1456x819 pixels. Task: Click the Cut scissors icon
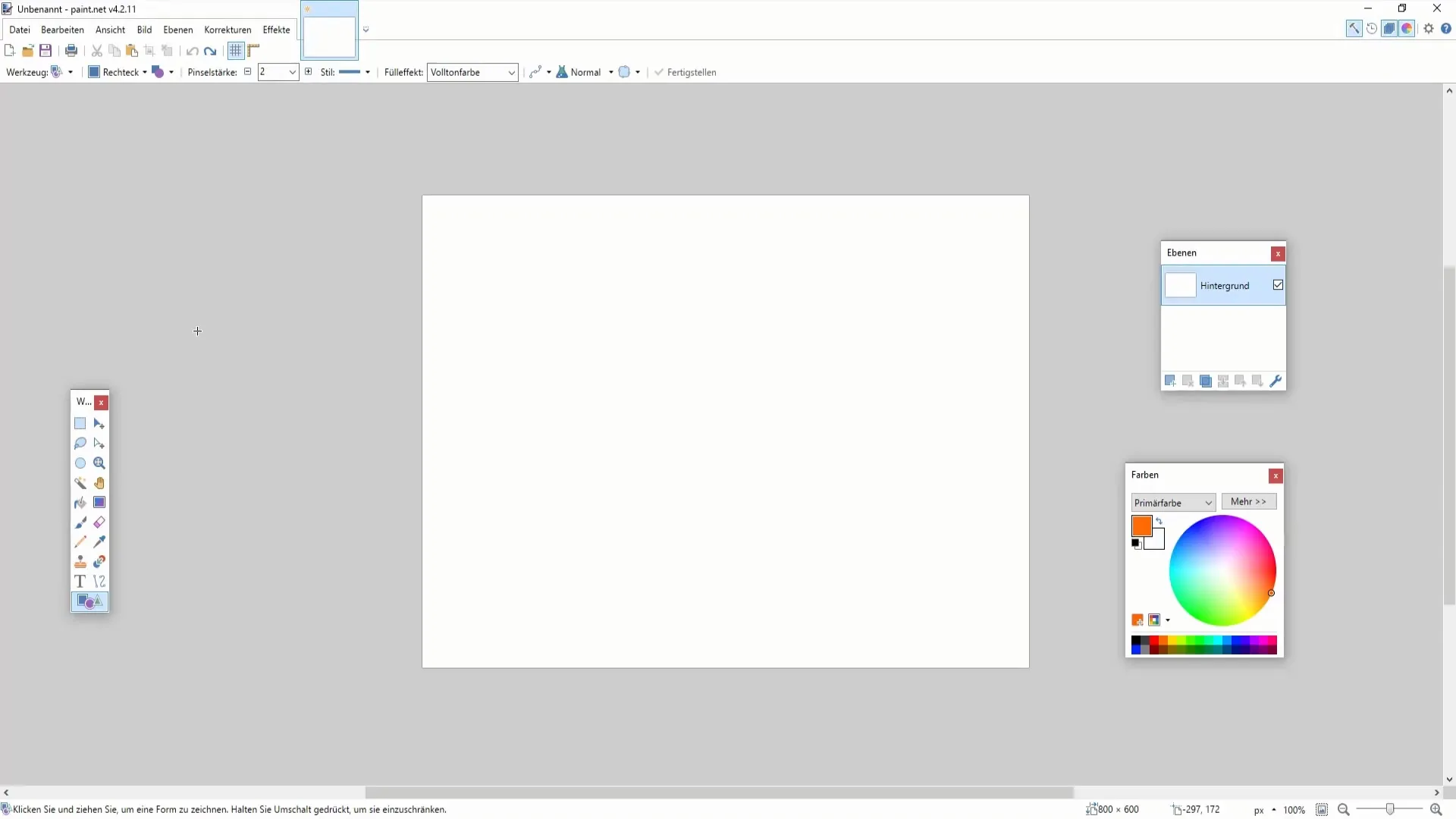click(x=97, y=51)
